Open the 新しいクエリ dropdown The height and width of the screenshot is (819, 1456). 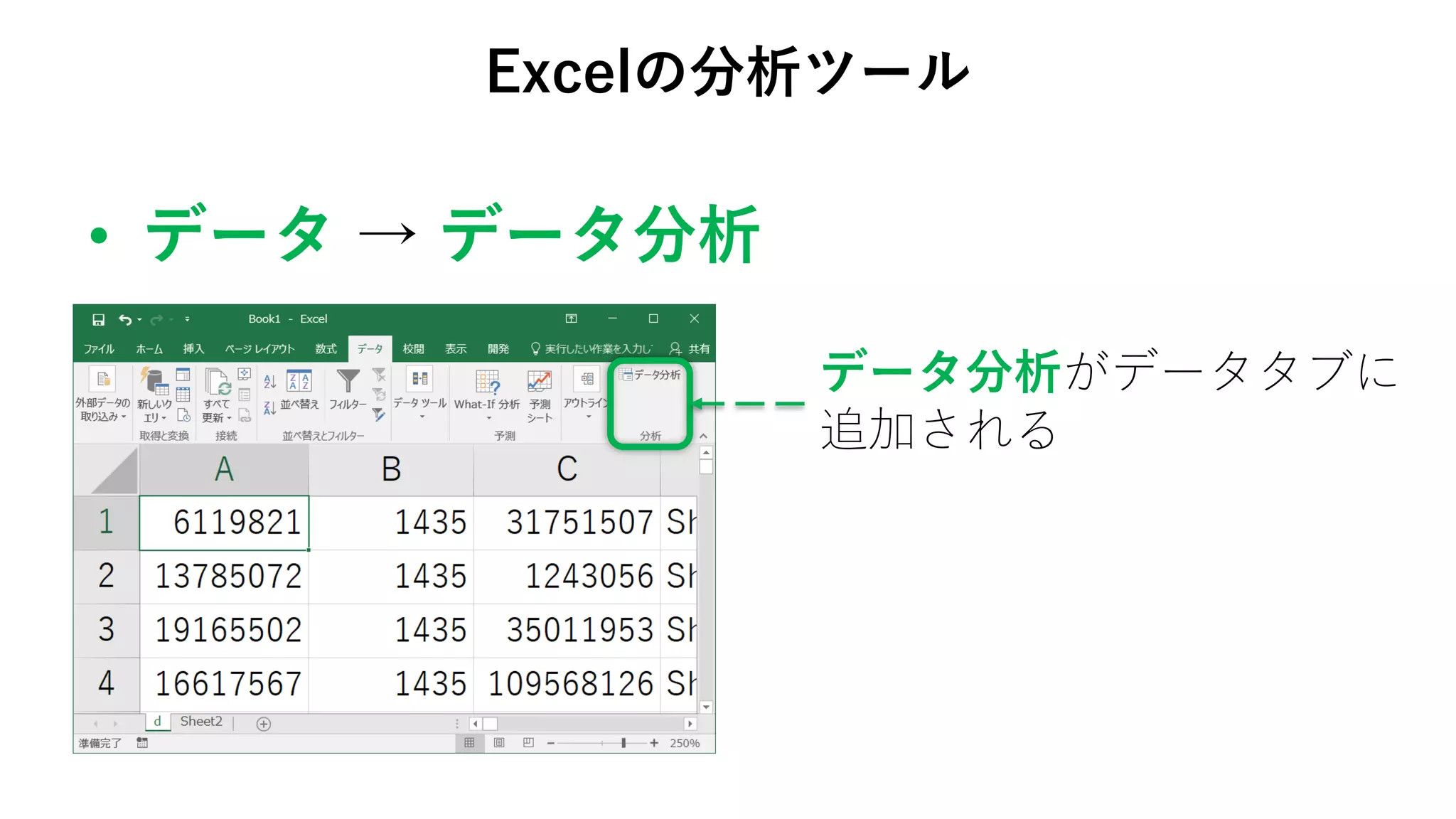(x=154, y=395)
